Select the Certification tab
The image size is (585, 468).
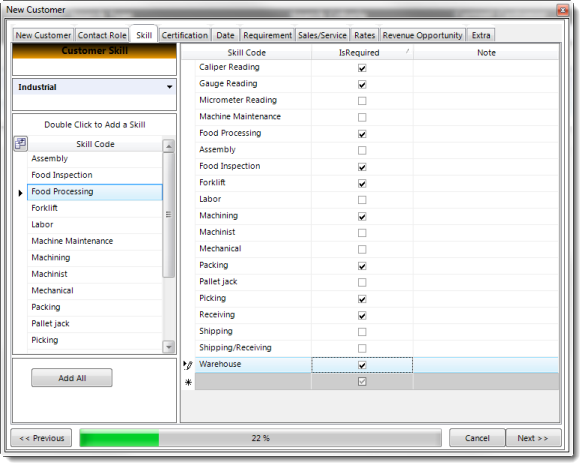185,35
